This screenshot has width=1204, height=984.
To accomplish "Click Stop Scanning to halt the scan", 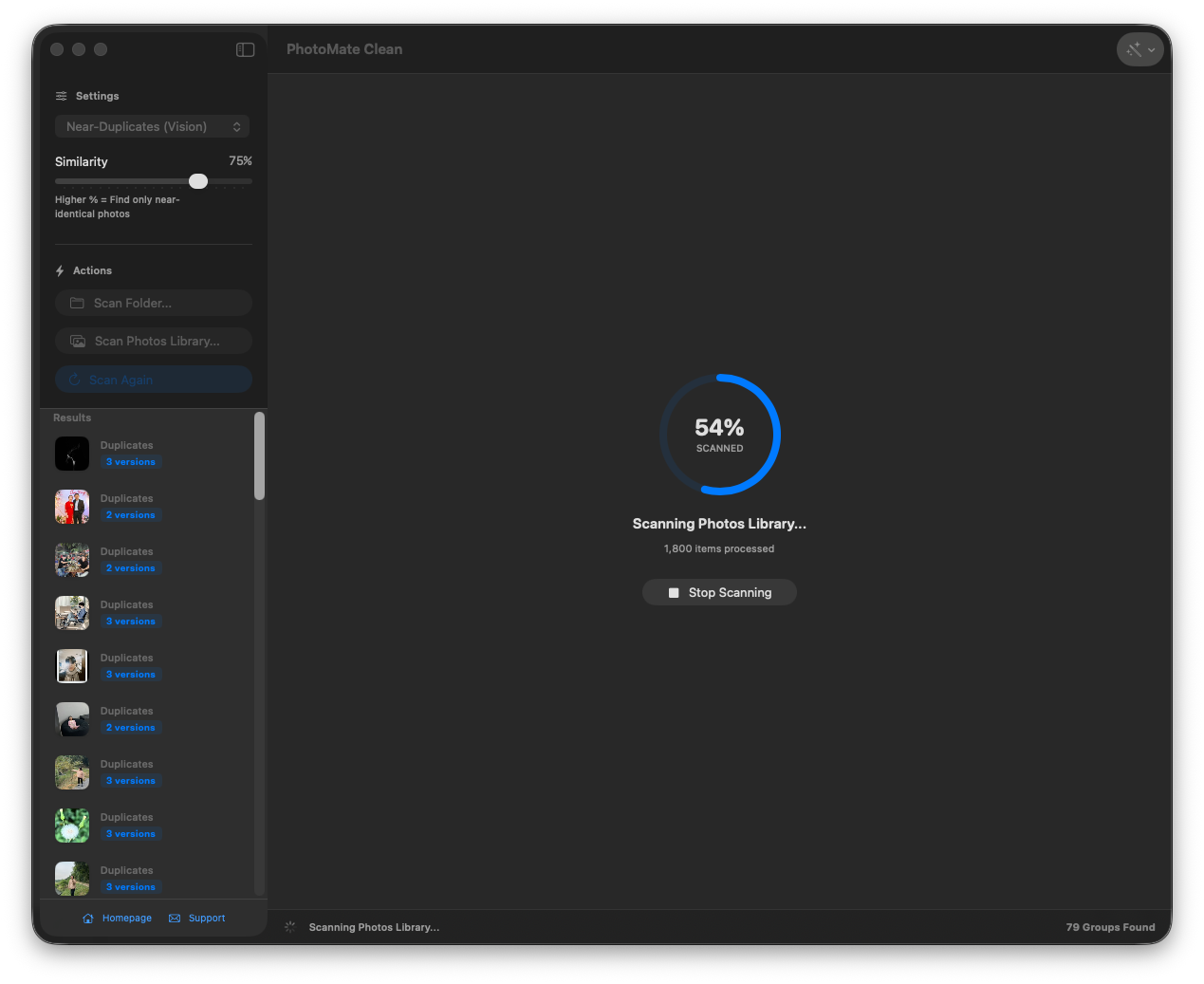I will click(719, 592).
